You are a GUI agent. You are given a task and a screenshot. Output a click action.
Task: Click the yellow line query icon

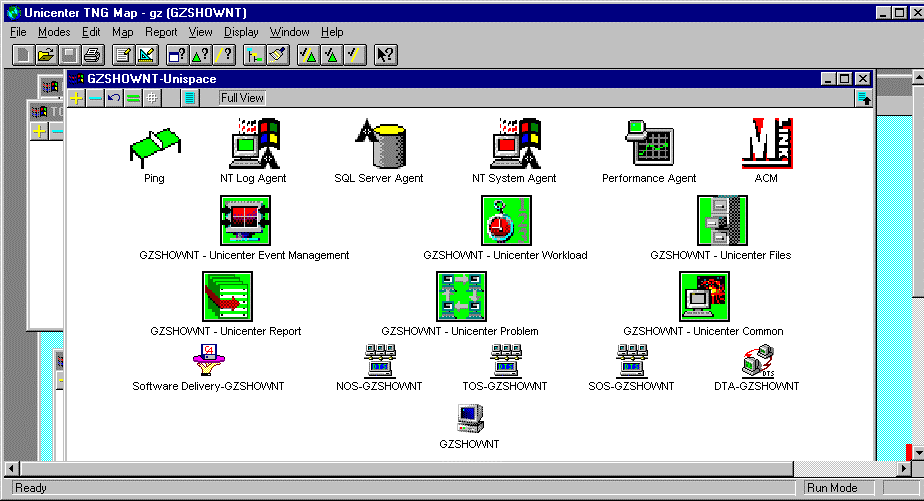[x=223, y=55]
